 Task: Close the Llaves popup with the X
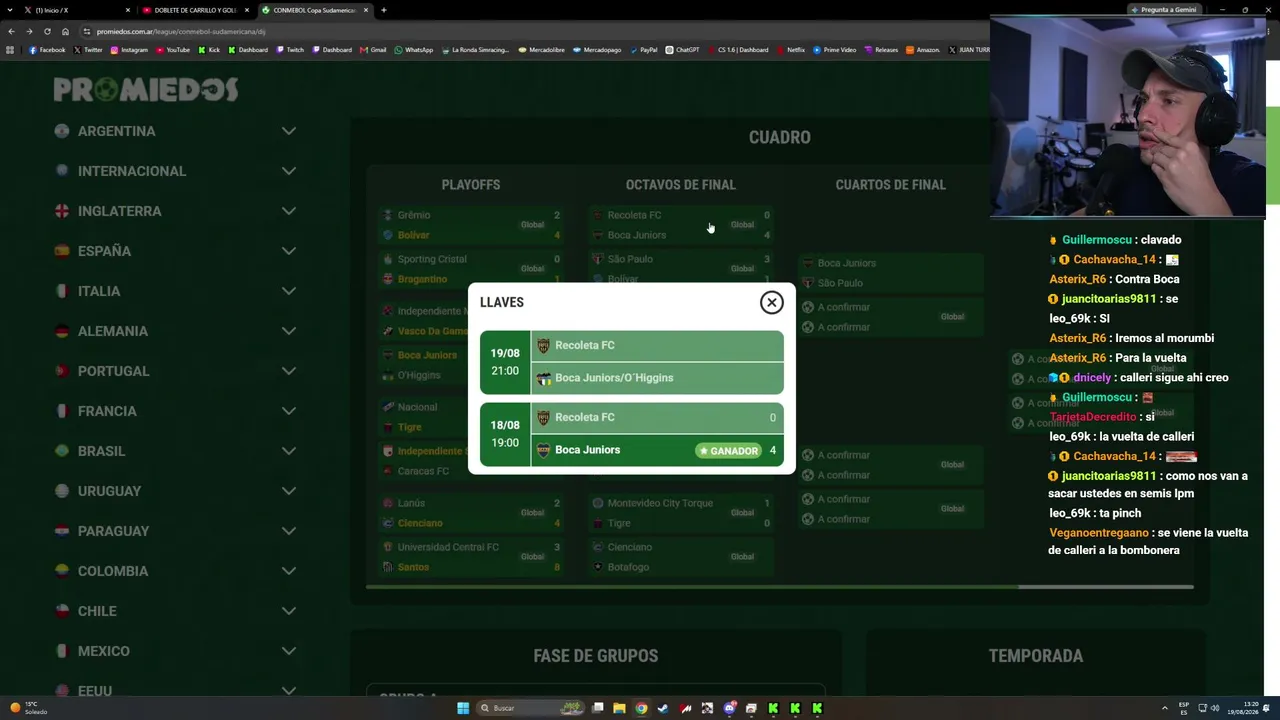(x=771, y=302)
